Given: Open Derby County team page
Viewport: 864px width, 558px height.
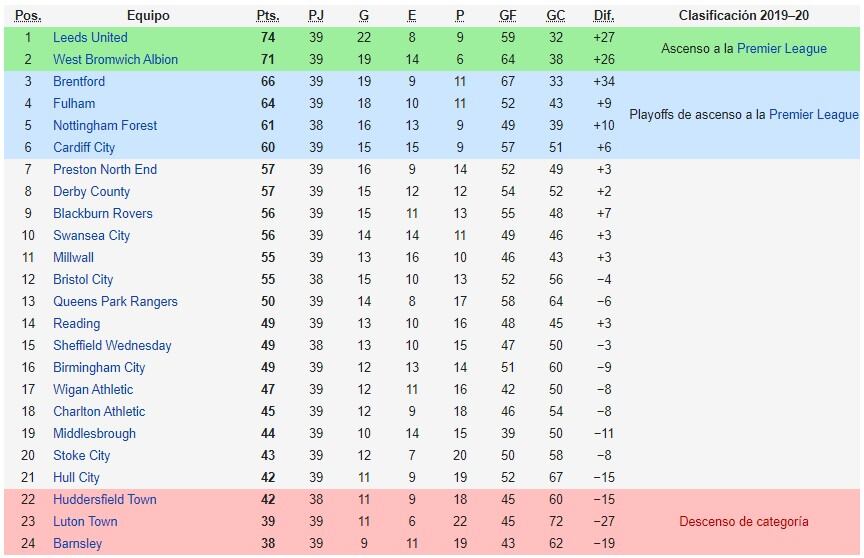Looking at the screenshot, I should (91, 192).
